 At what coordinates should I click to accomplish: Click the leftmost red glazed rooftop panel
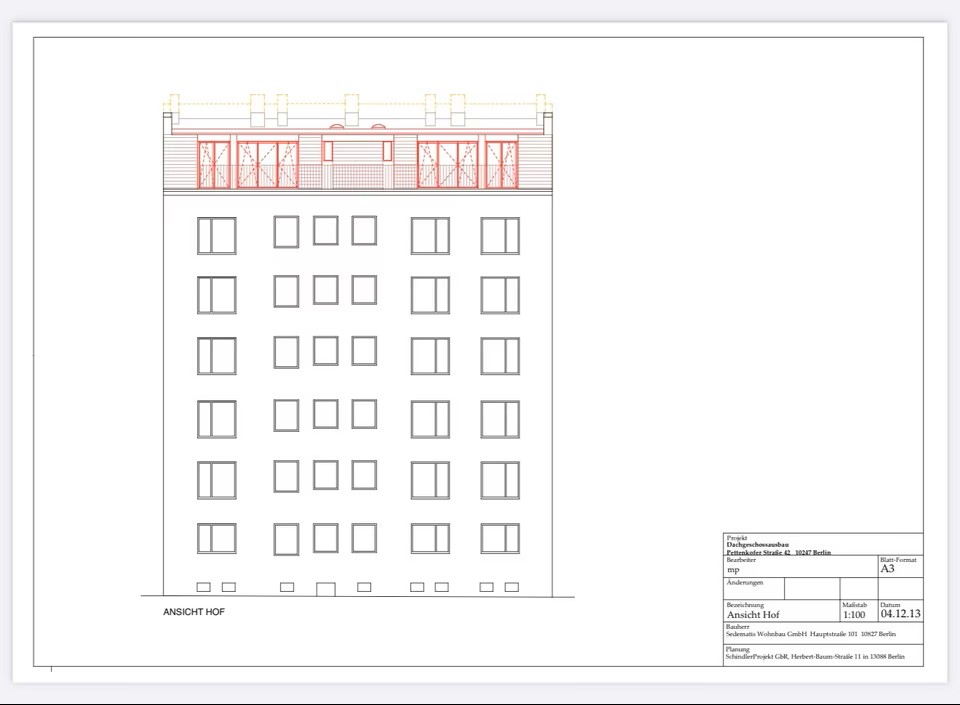tap(214, 164)
